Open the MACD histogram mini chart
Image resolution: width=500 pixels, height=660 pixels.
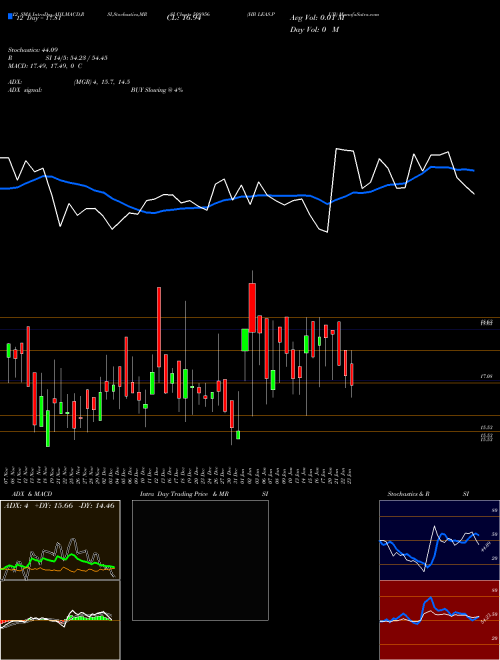point(61,620)
